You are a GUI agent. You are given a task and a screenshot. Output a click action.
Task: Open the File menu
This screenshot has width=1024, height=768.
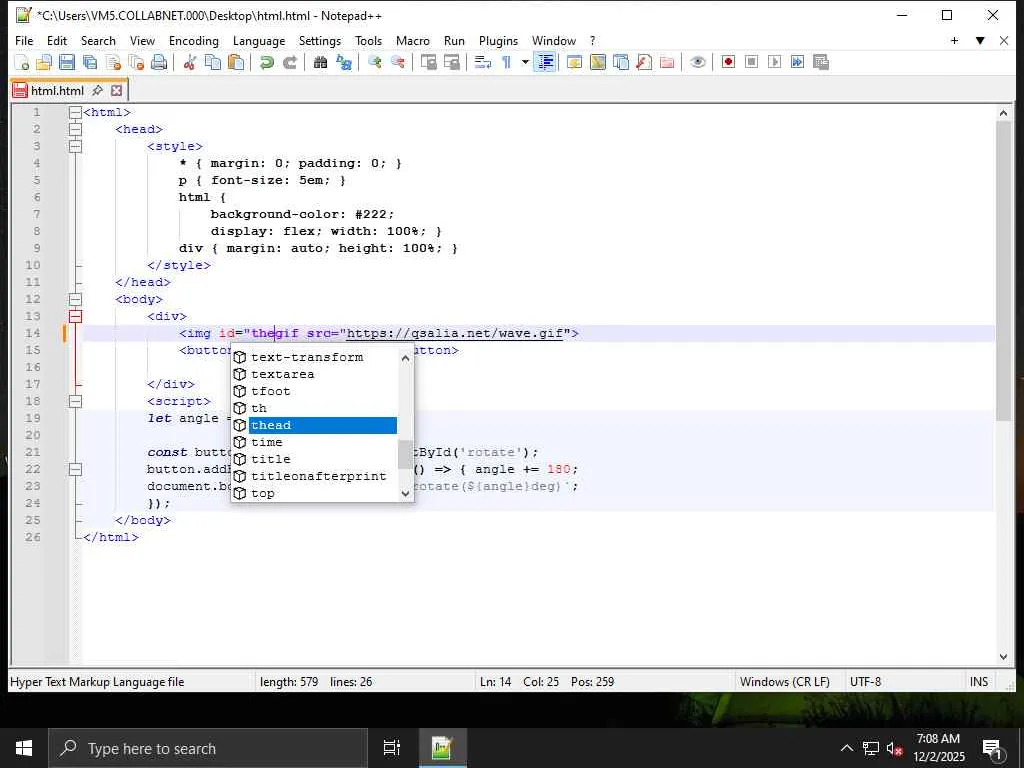24,40
